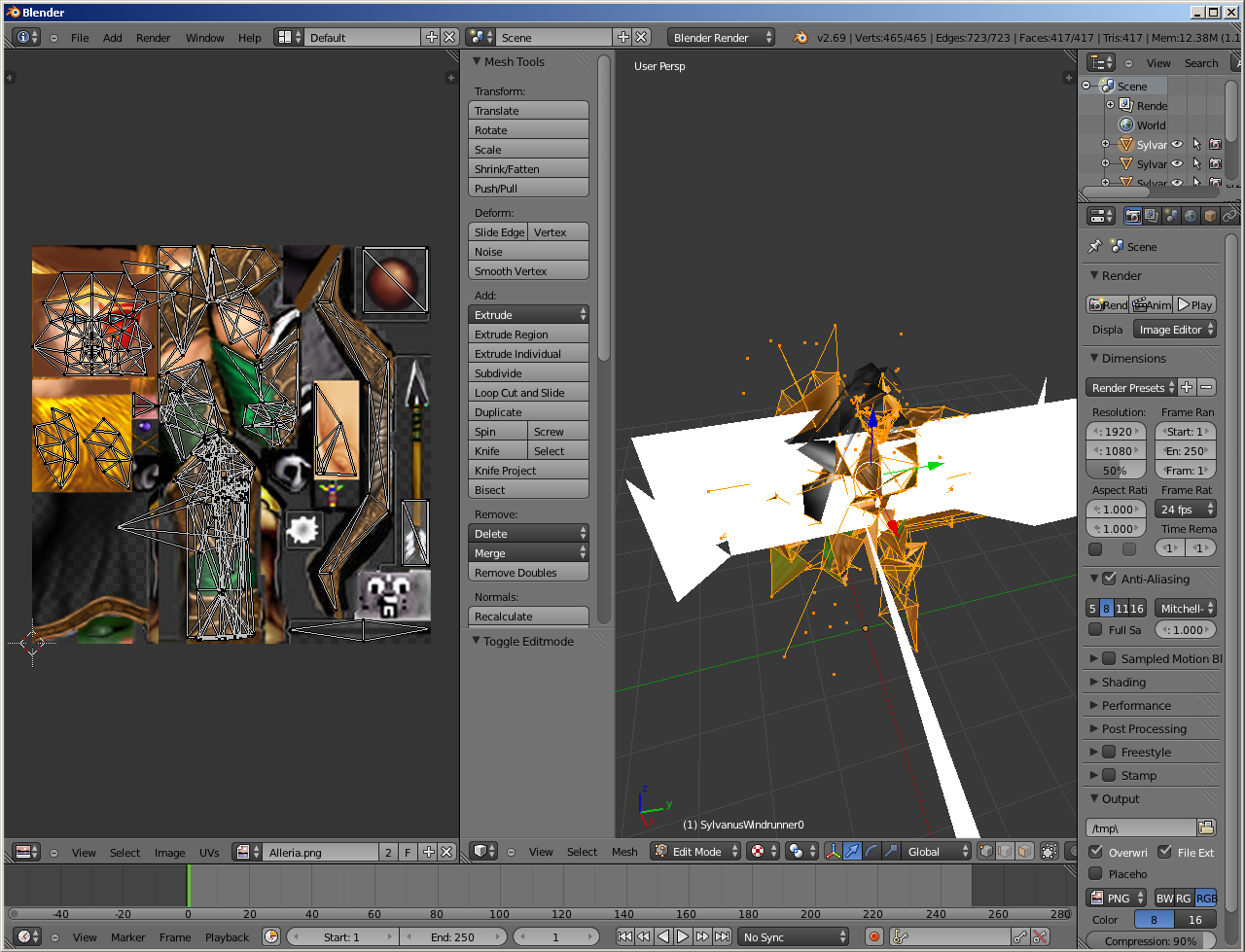Screen dimensions: 1245x952
Task: Open the Global orientation dropdown
Action: pos(938,851)
